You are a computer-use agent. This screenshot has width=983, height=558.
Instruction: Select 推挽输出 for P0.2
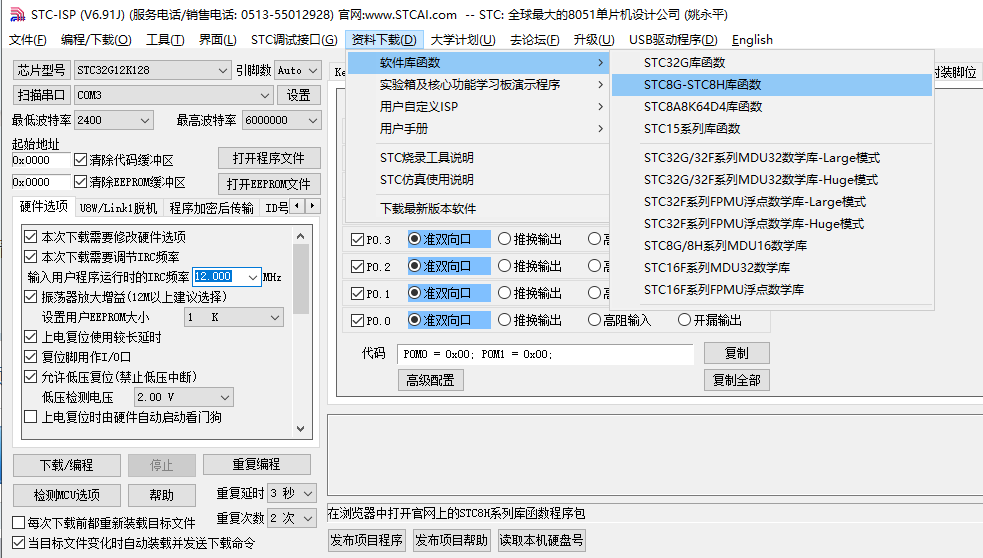click(x=505, y=266)
